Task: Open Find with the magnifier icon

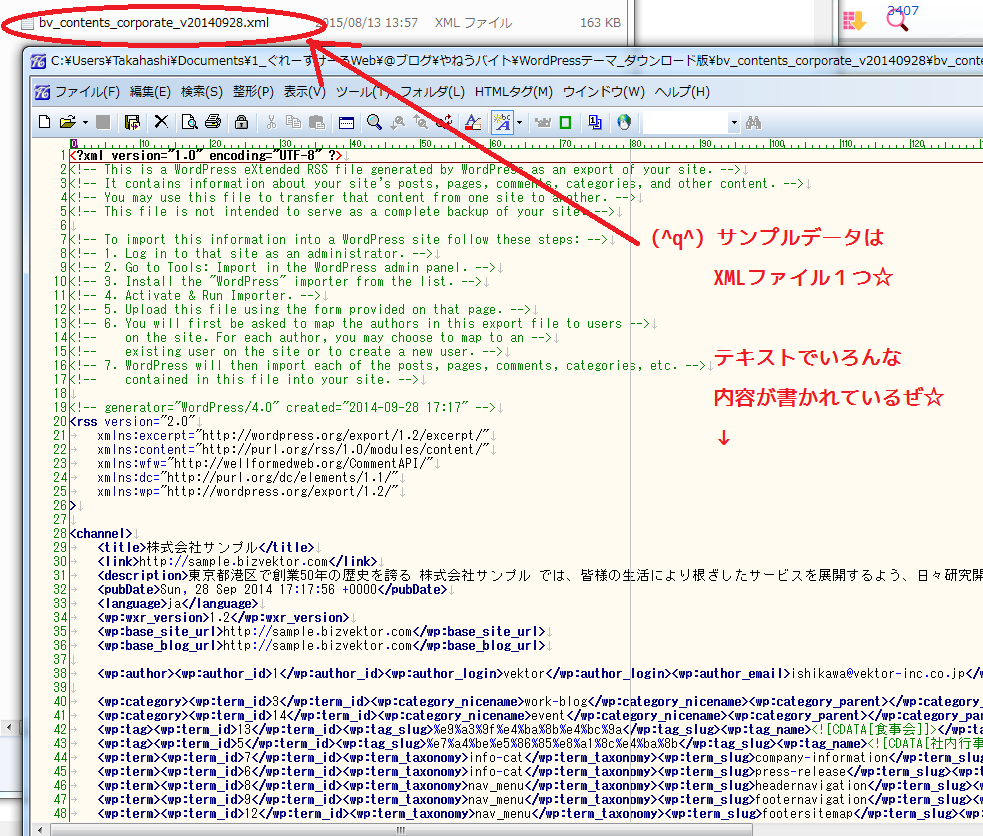Action: (374, 122)
